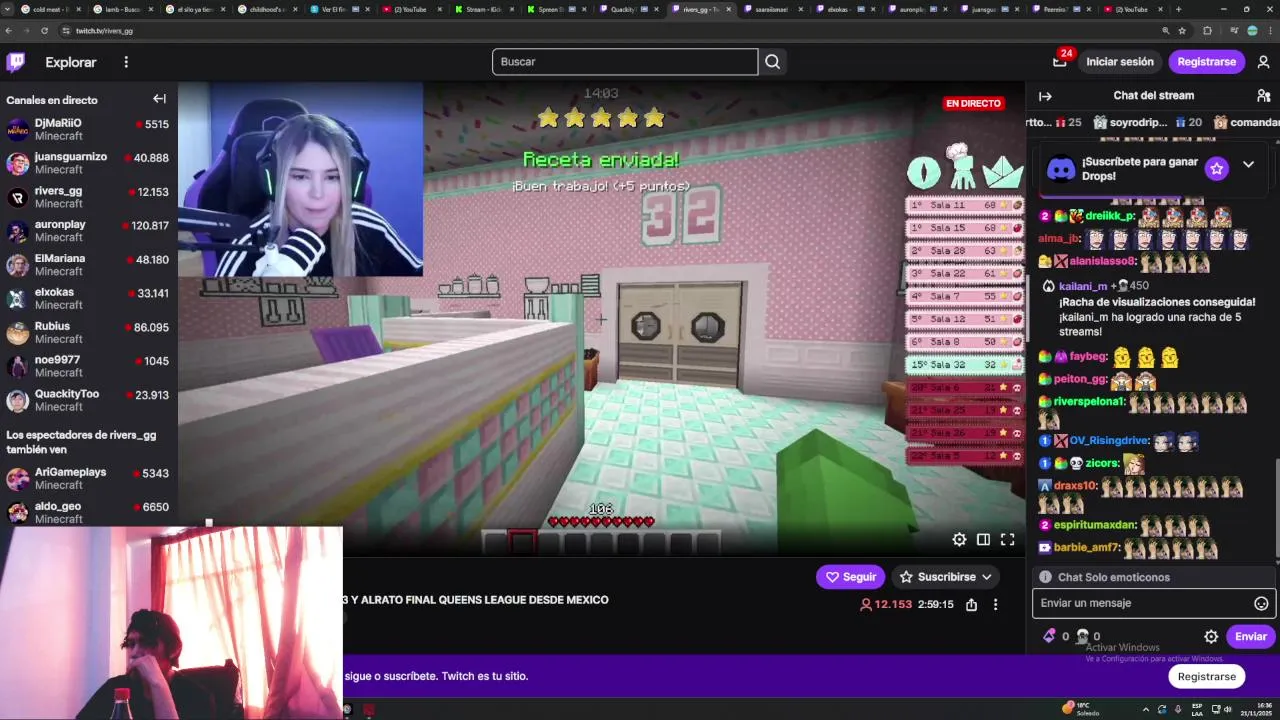Expand the Drops banner chevron
The width and height of the screenshot is (1280, 720).
click(x=1248, y=164)
